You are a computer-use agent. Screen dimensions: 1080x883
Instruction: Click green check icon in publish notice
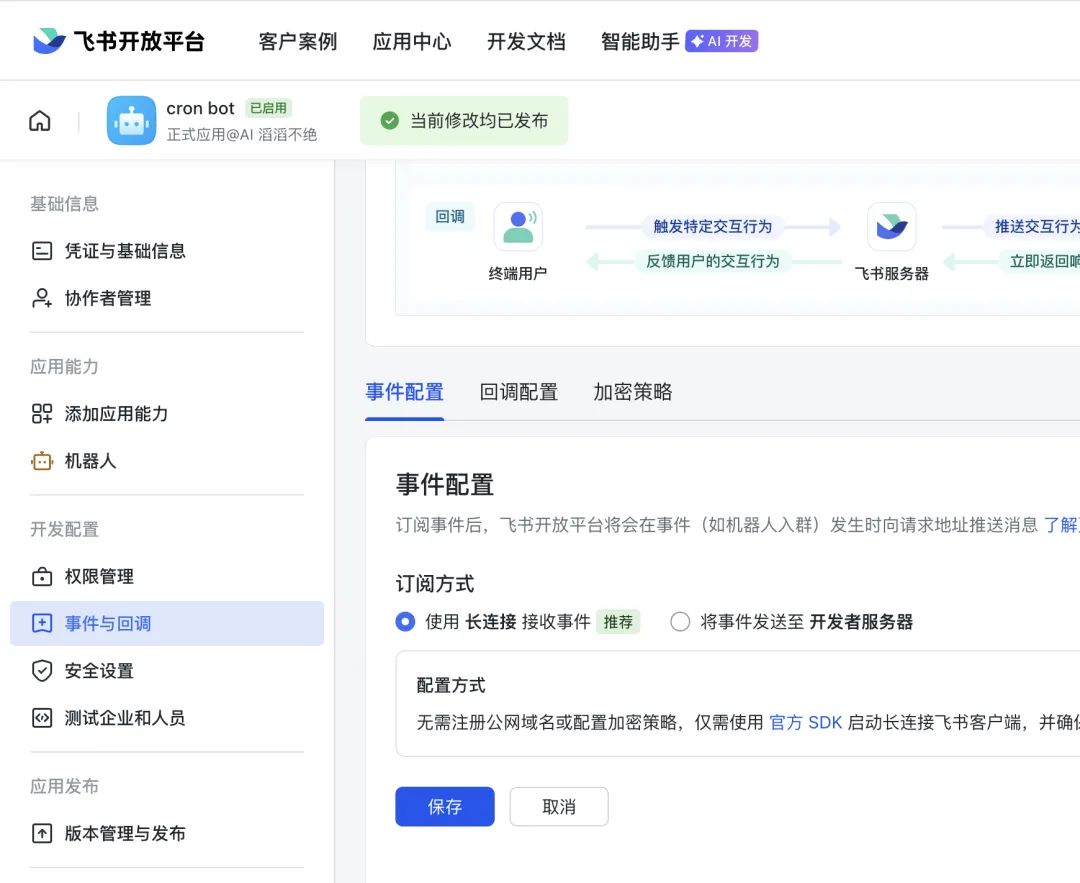[390, 121]
